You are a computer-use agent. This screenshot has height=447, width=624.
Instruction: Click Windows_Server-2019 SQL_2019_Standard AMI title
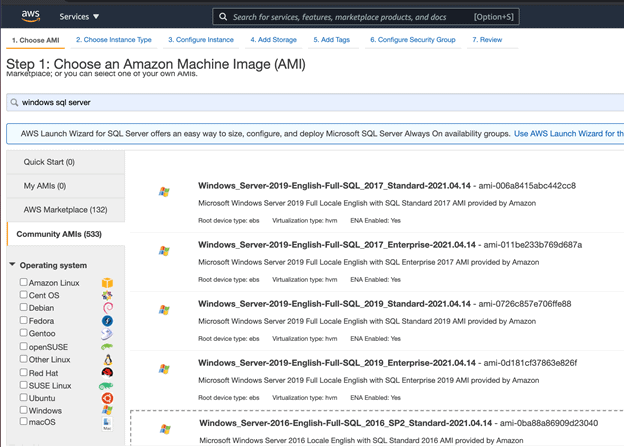coord(334,304)
